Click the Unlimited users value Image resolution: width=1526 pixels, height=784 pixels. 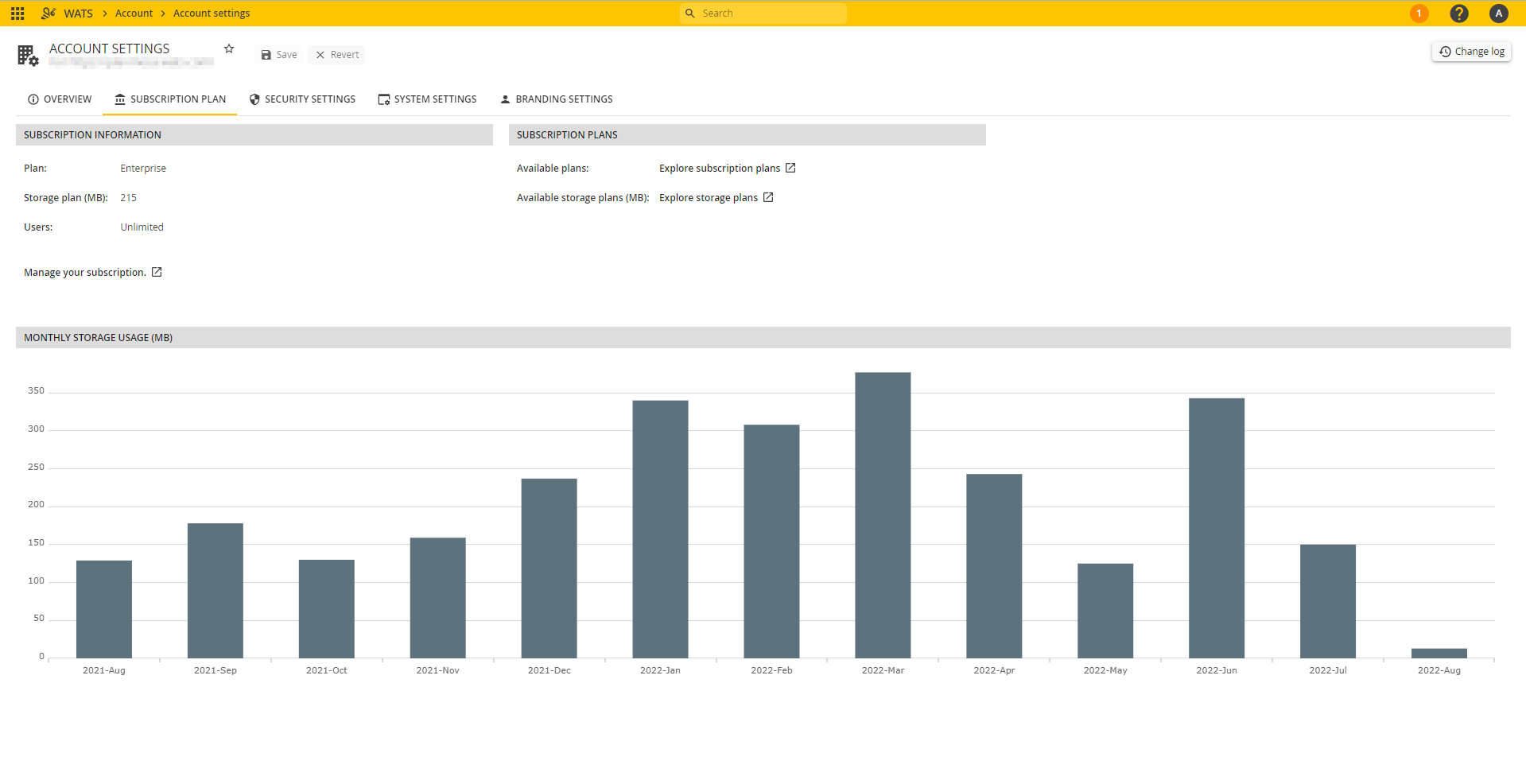142,227
